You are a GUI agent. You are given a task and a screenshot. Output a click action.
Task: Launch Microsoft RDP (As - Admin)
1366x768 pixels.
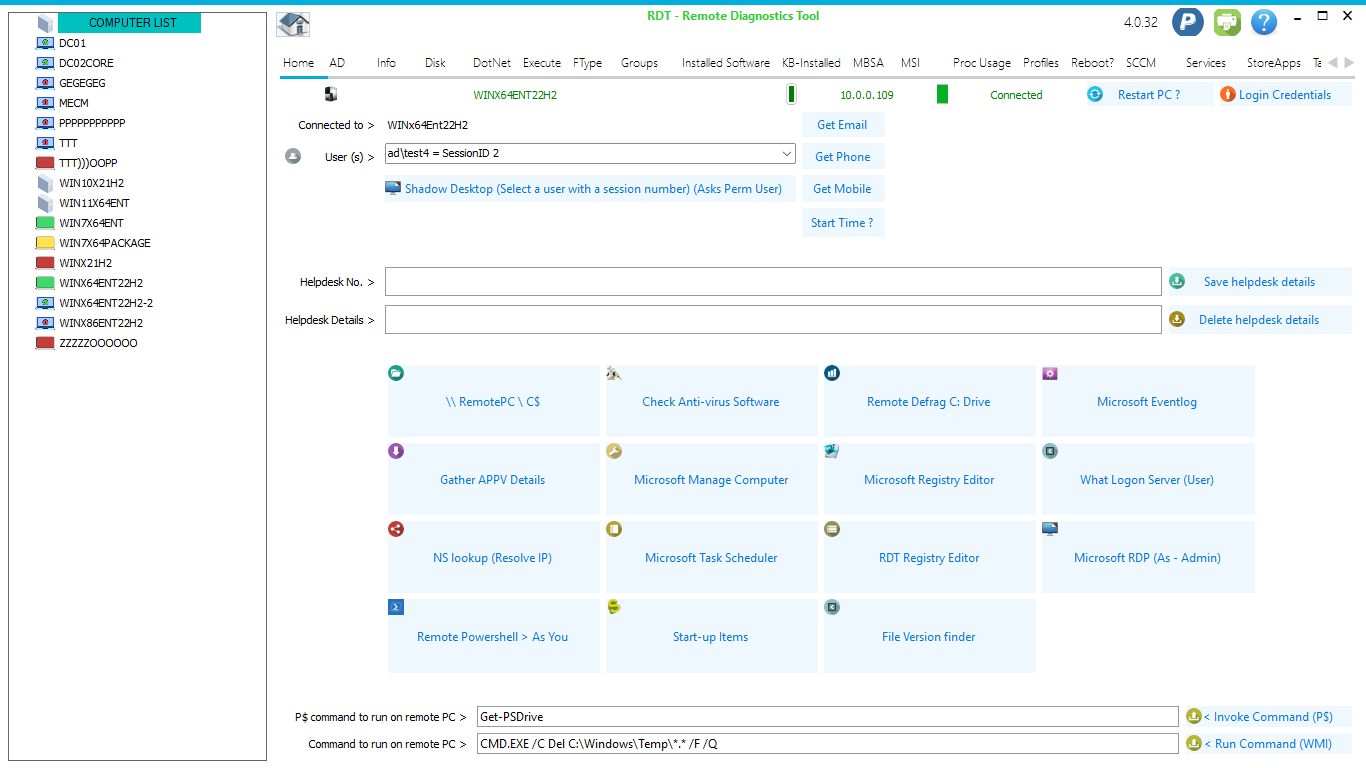point(1147,557)
